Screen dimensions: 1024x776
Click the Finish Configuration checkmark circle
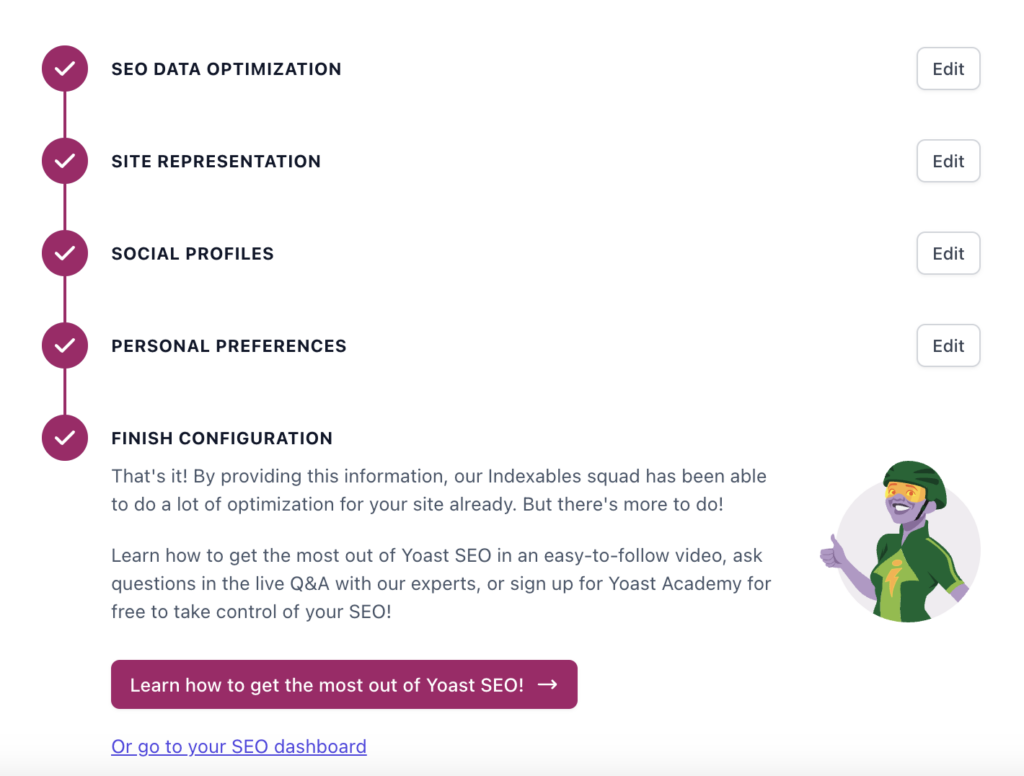pyautogui.click(x=65, y=438)
